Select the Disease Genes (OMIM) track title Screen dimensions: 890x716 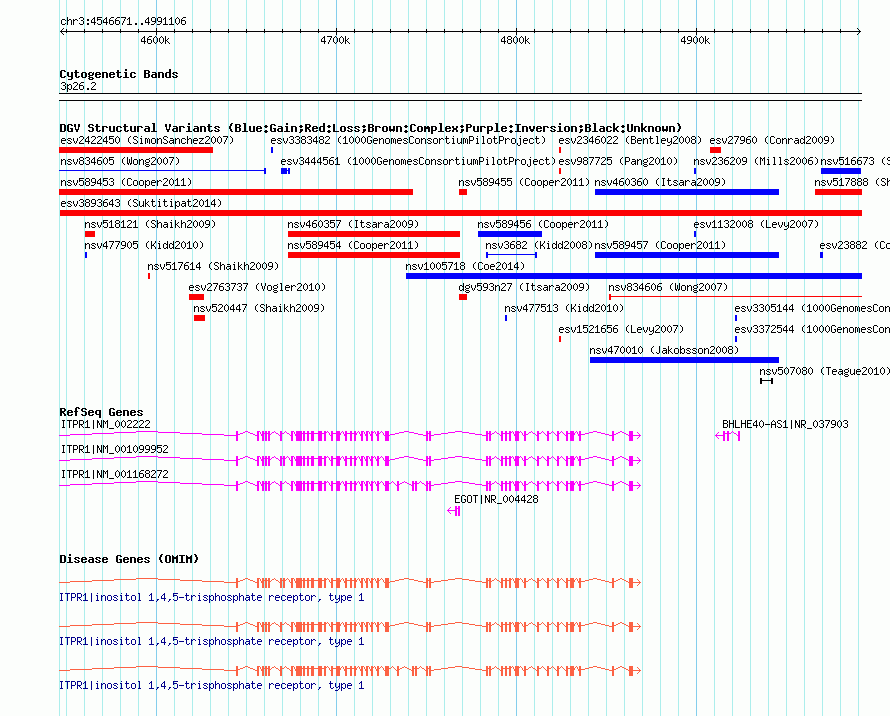coord(129,559)
